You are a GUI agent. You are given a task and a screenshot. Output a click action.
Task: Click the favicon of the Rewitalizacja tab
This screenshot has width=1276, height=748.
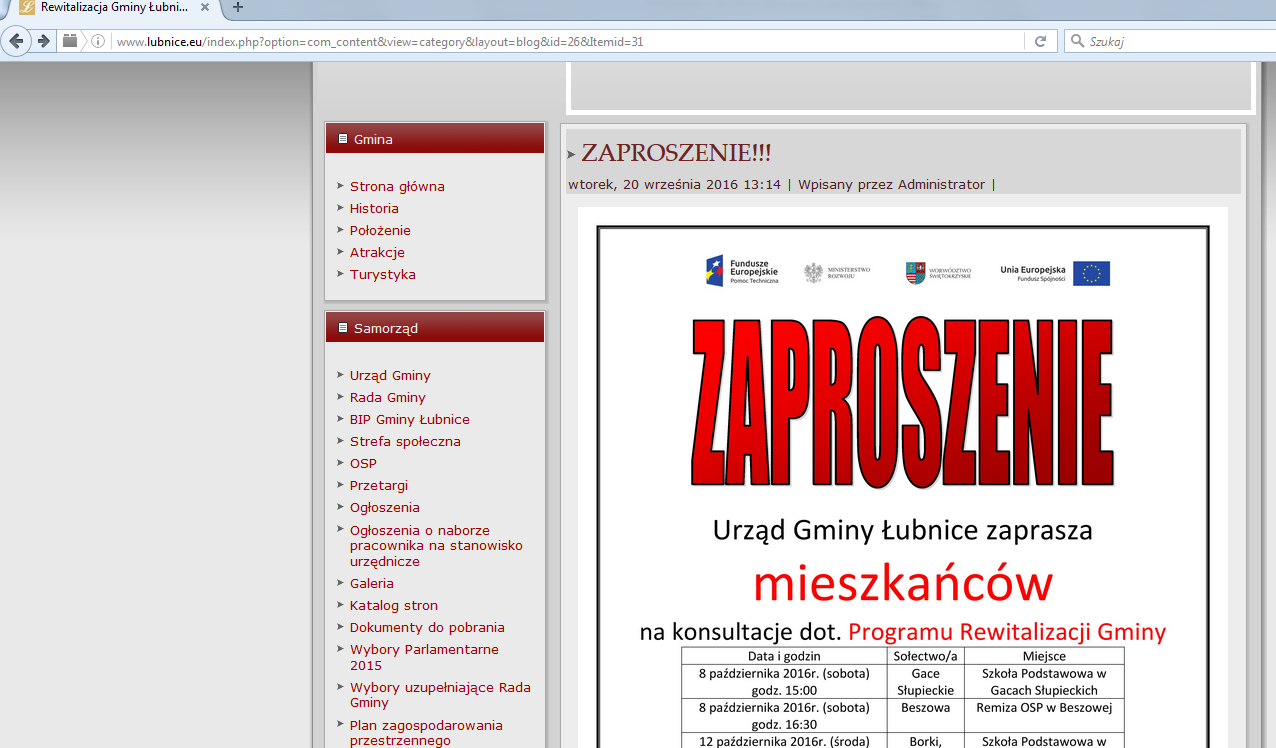27,7
